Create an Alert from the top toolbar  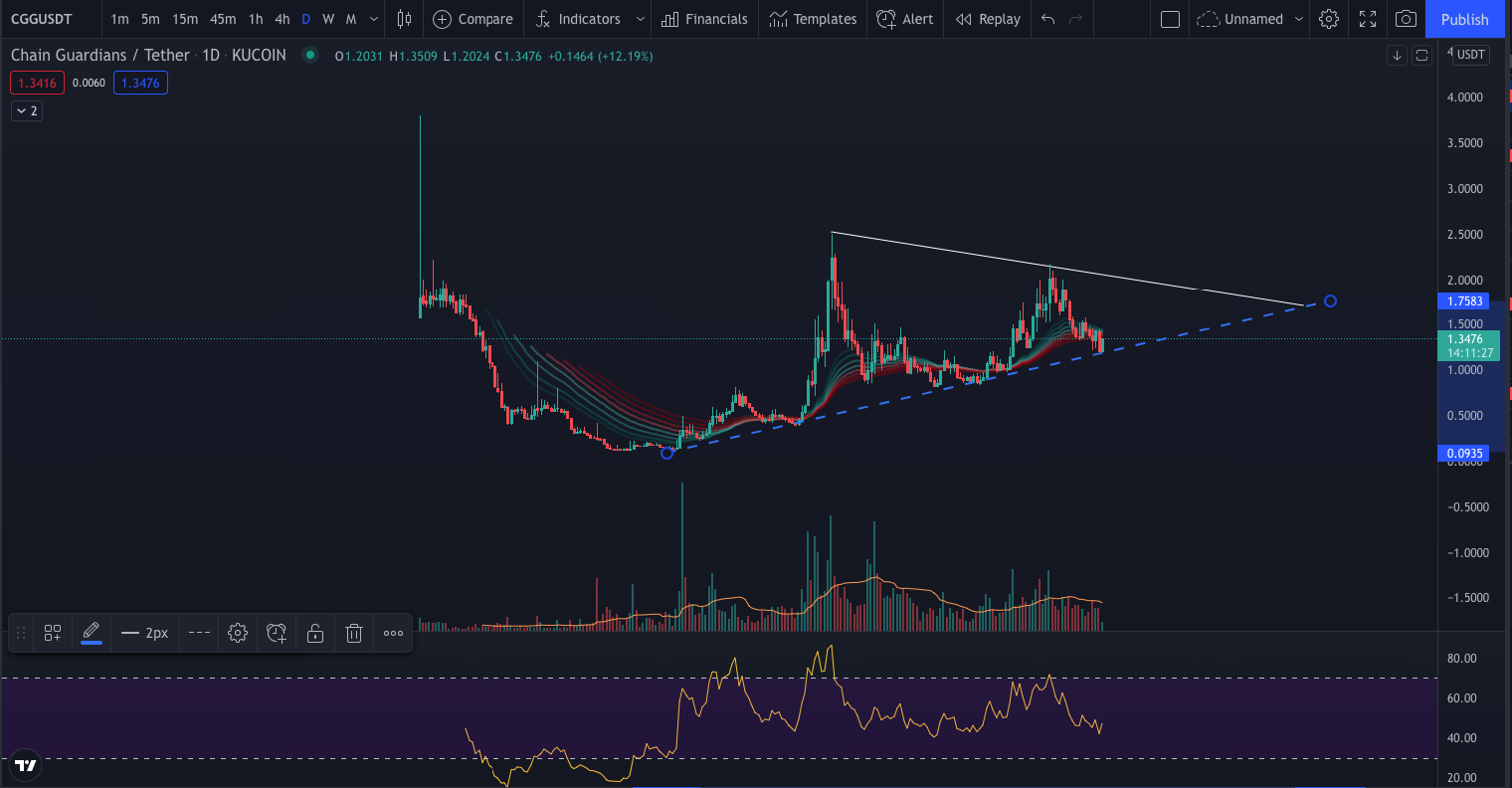click(x=905, y=19)
